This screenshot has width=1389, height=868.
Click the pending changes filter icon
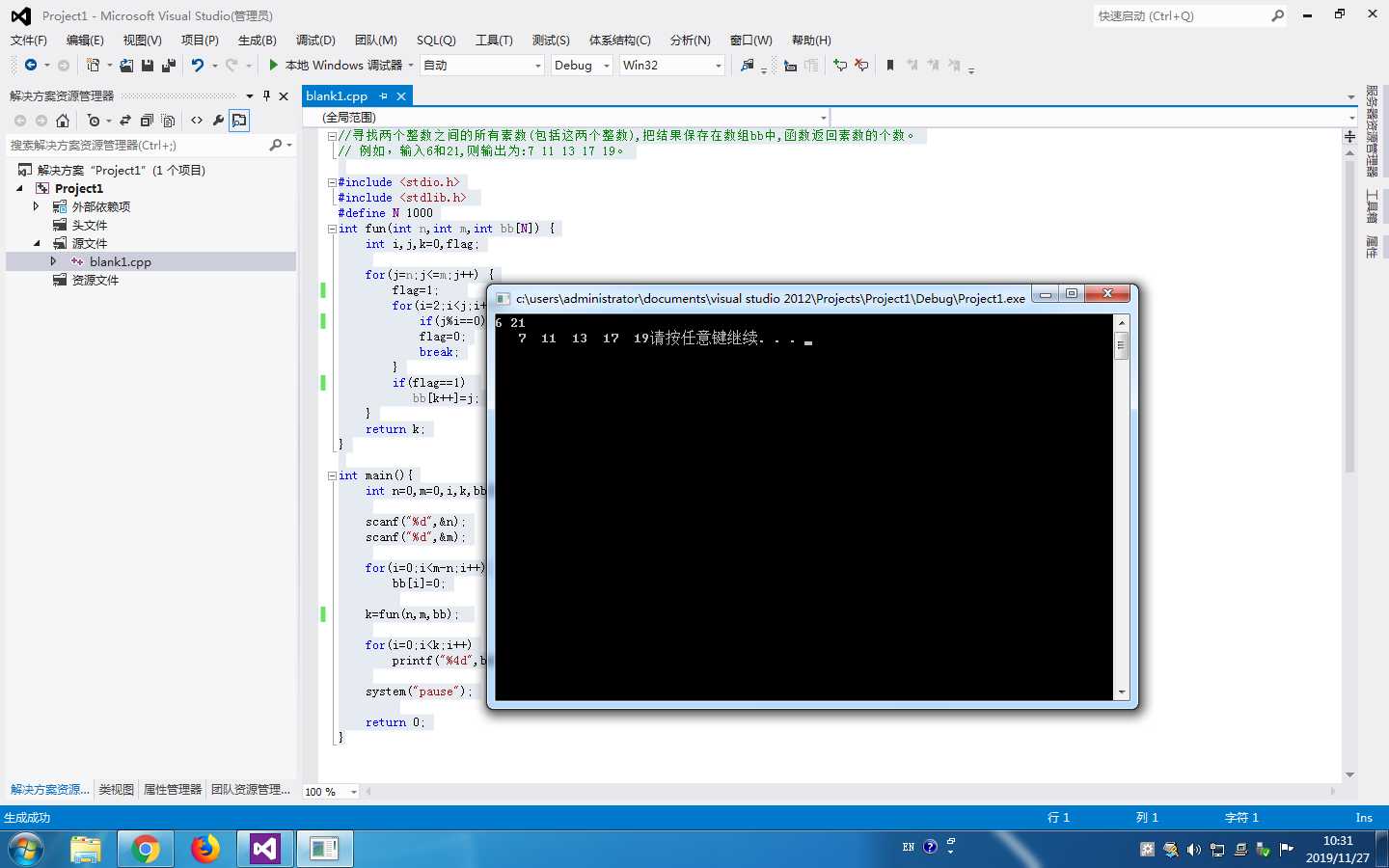94,121
